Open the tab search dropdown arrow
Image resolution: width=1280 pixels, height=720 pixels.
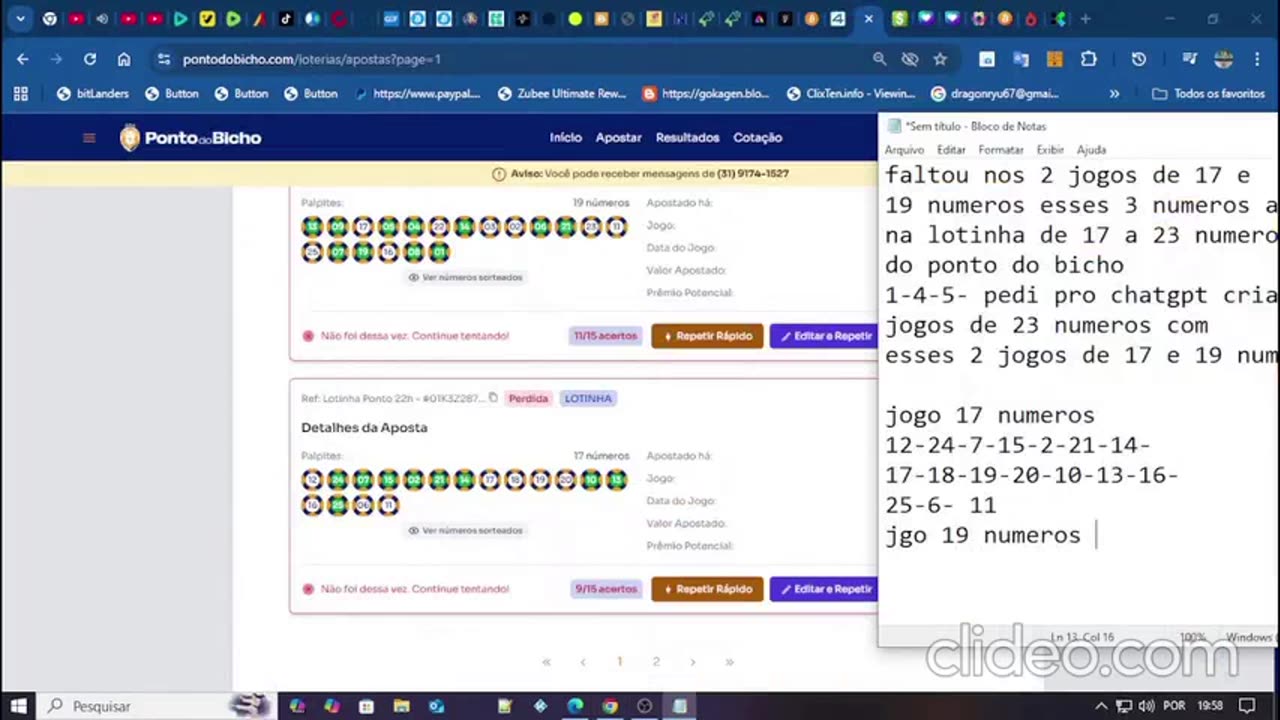20,19
